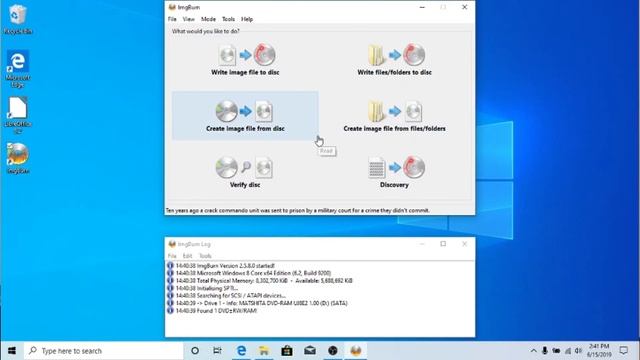Start the Discovery mode icon

[396, 167]
